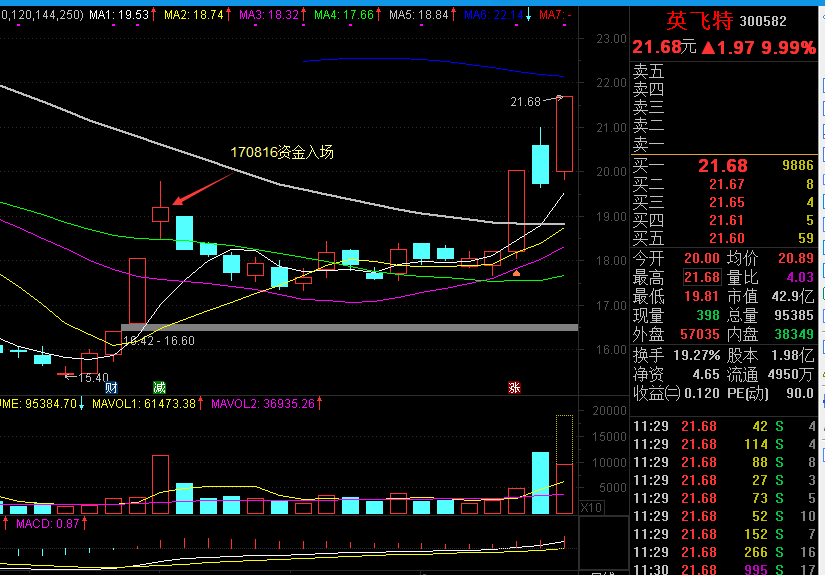Click the 买一 bid volume 9886
Viewport: 825px width, 575px height.
pyautogui.click(x=798, y=165)
